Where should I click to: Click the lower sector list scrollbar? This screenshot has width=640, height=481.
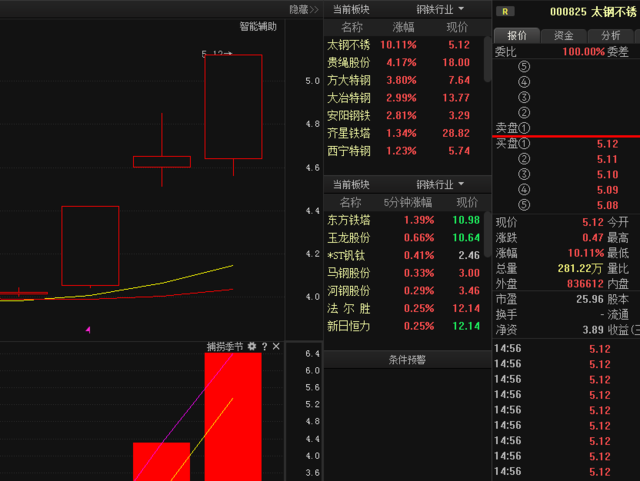click(x=487, y=234)
